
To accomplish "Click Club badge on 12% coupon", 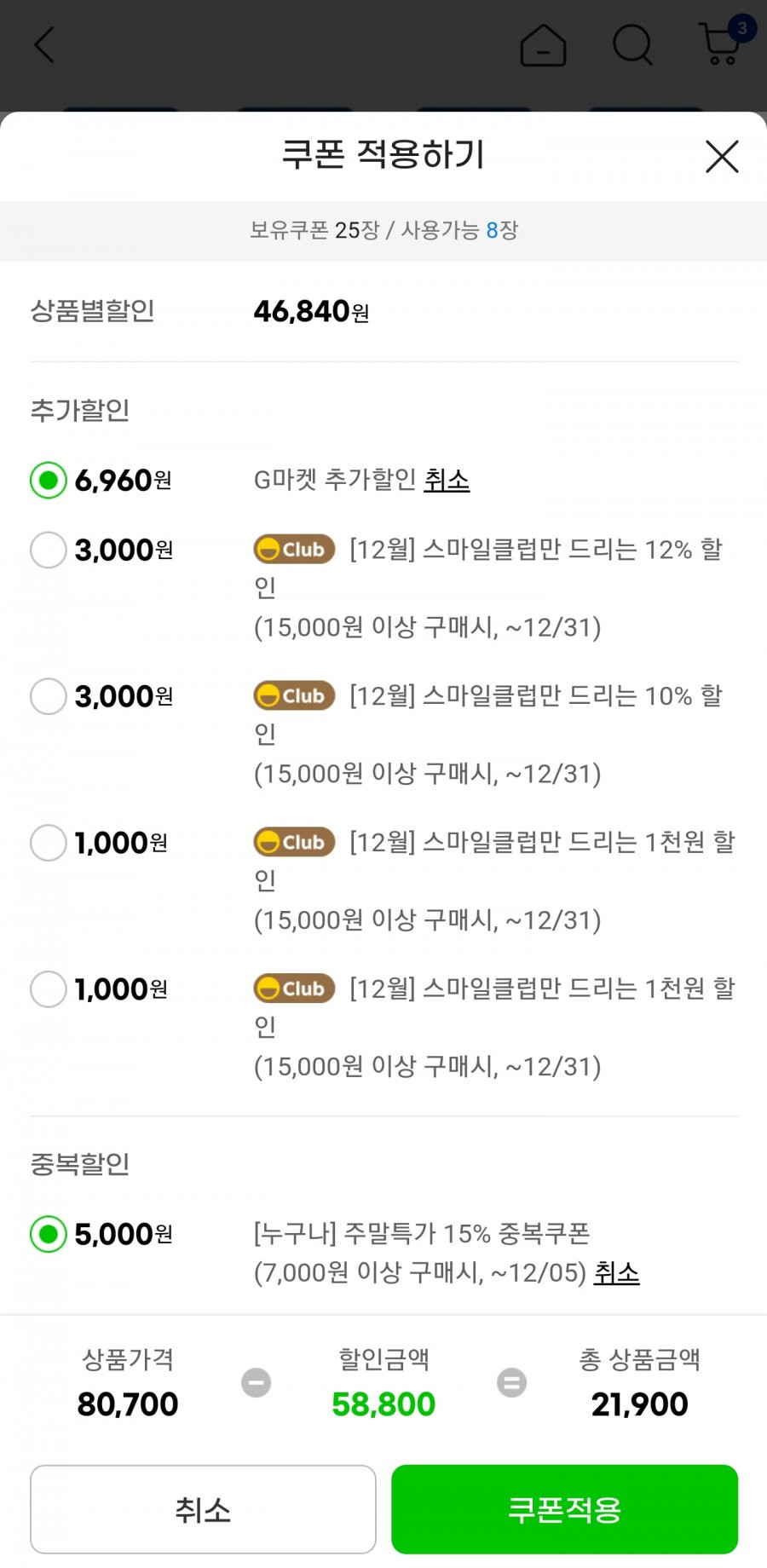I will pyautogui.click(x=294, y=550).
